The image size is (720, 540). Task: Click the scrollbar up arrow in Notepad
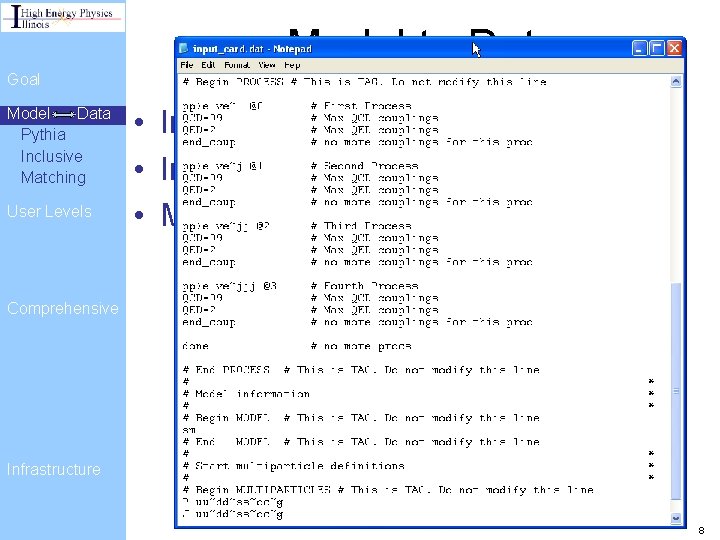coord(675,82)
